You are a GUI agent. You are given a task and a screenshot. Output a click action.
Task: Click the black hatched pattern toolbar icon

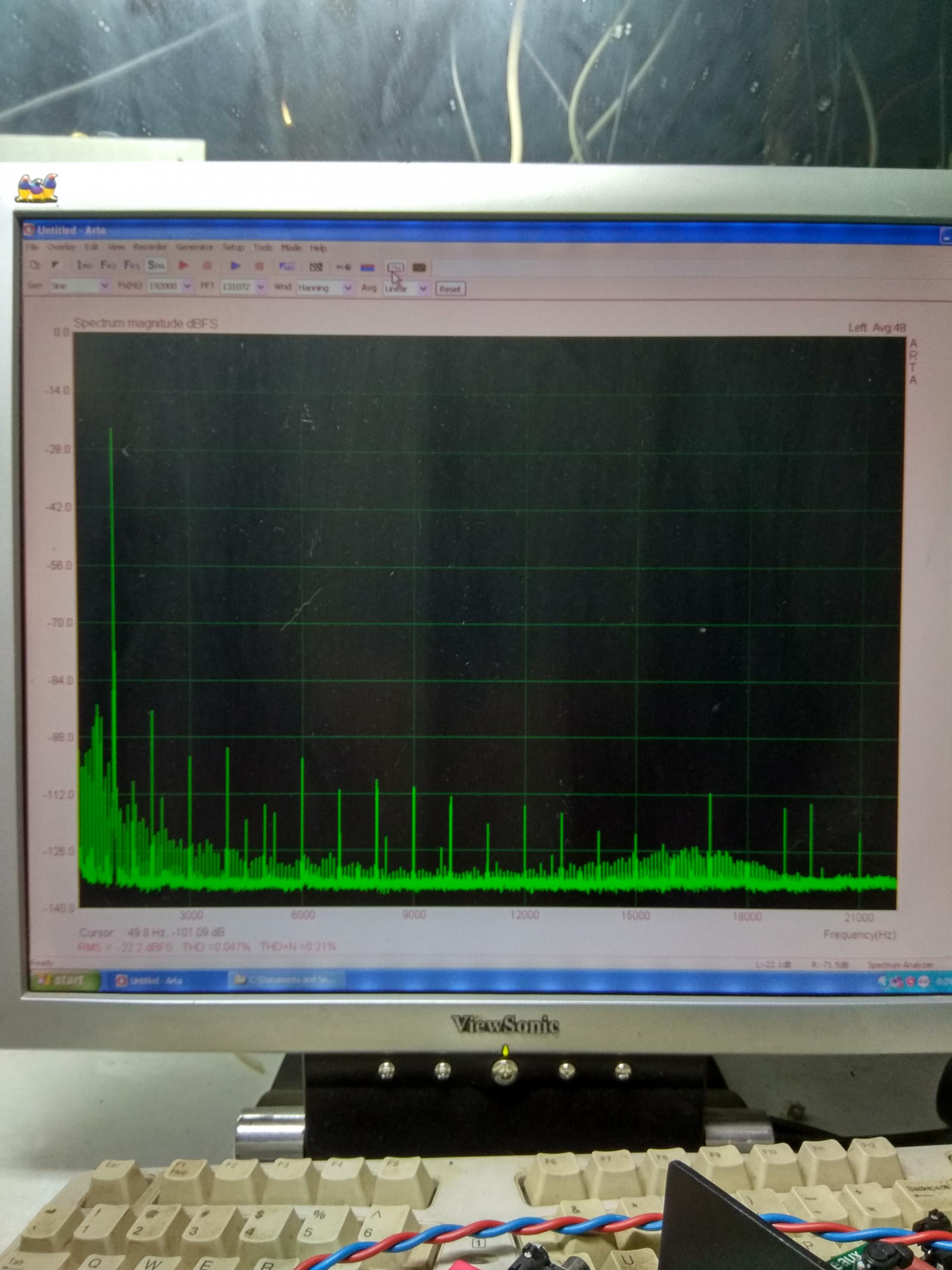coord(316,267)
